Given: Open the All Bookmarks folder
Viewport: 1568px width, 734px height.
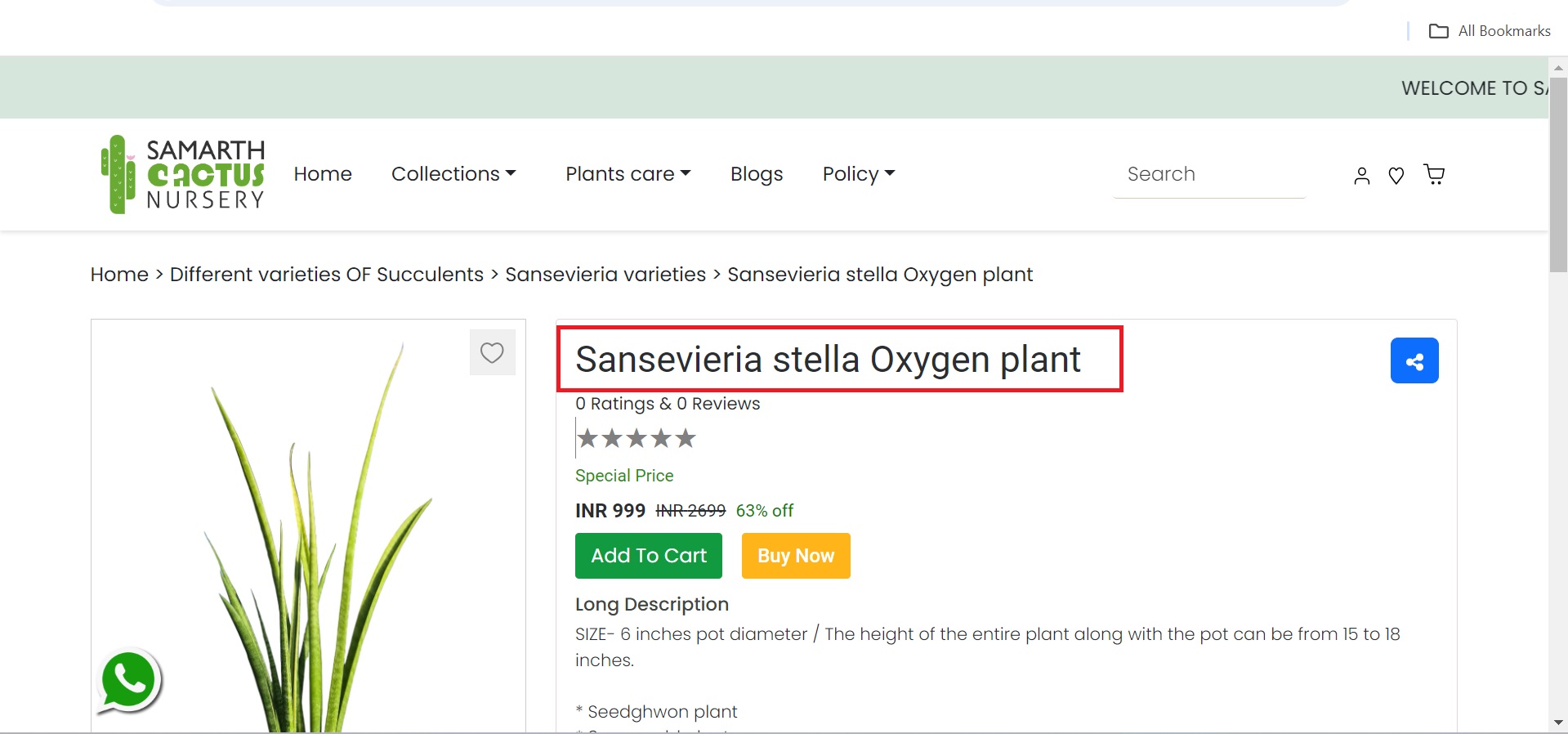Looking at the screenshot, I should (1490, 31).
